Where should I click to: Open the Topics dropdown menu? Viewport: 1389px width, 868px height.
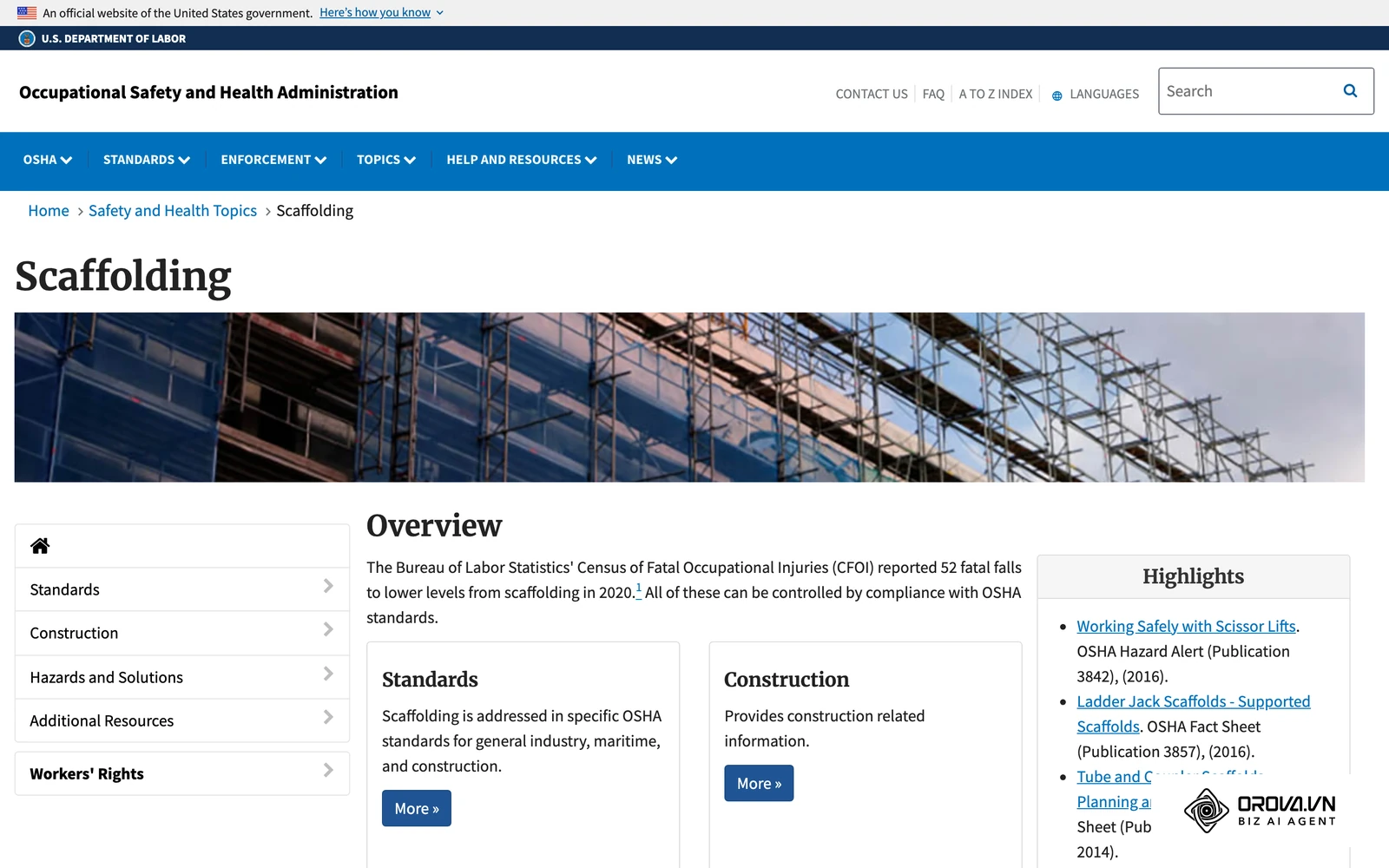(386, 160)
